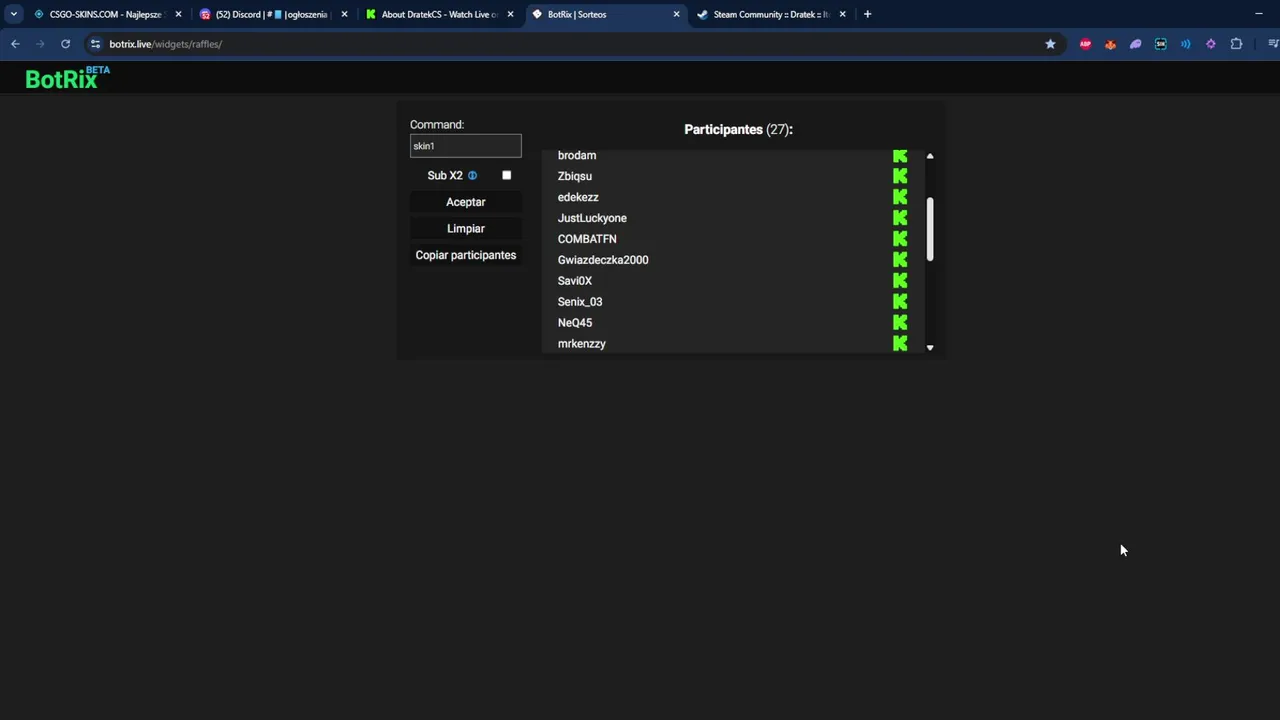Select participant name NeQ45
The width and height of the screenshot is (1280, 720).
(575, 323)
